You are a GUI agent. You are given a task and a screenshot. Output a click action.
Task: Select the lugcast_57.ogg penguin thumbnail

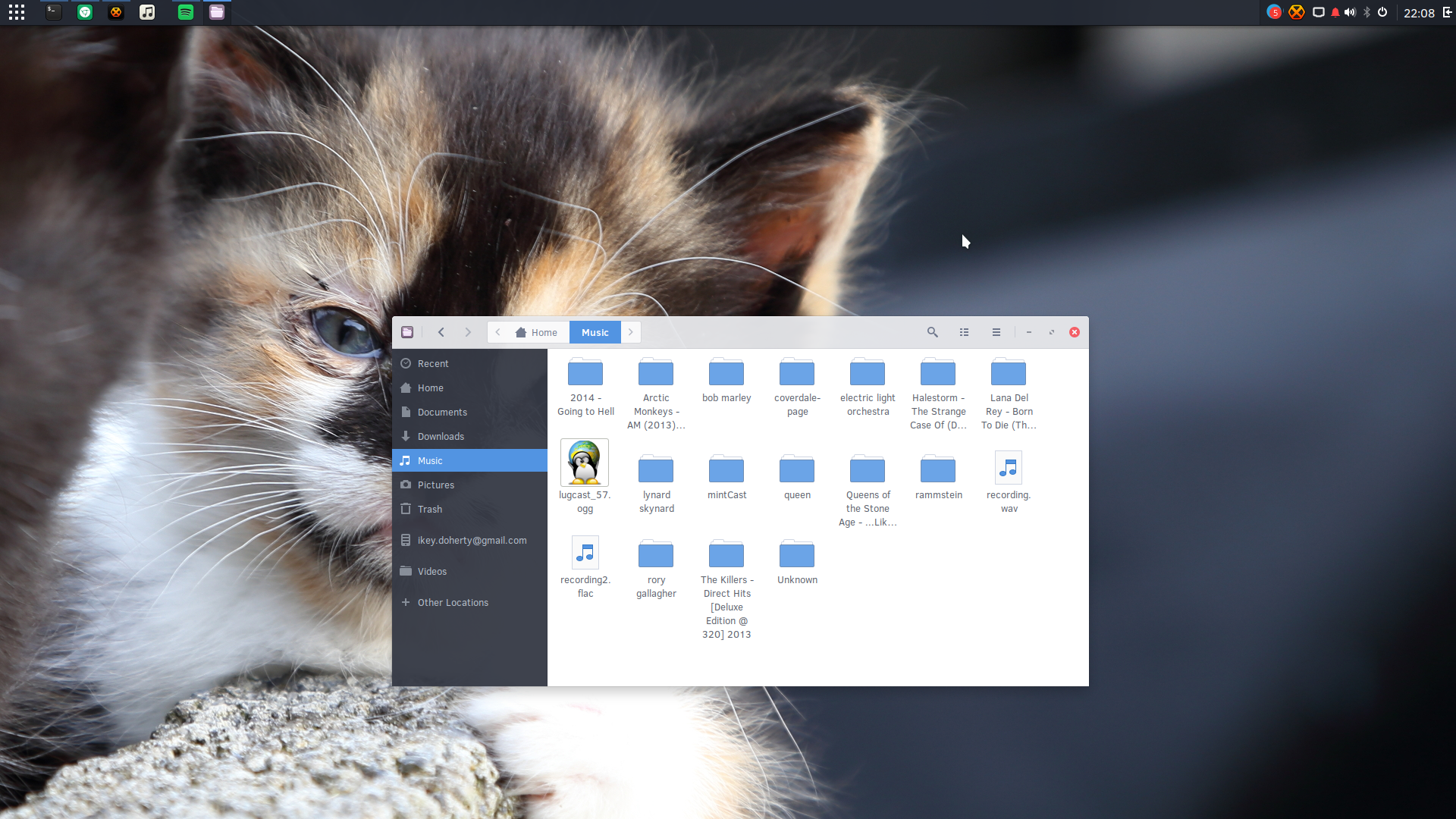pos(585,462)
